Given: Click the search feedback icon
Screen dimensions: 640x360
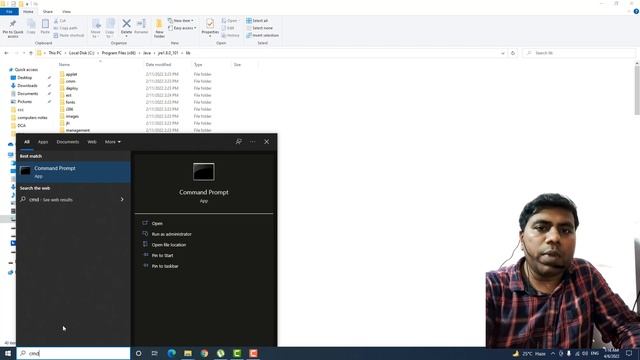Looking at the screenshot, I should click(238, 142).
